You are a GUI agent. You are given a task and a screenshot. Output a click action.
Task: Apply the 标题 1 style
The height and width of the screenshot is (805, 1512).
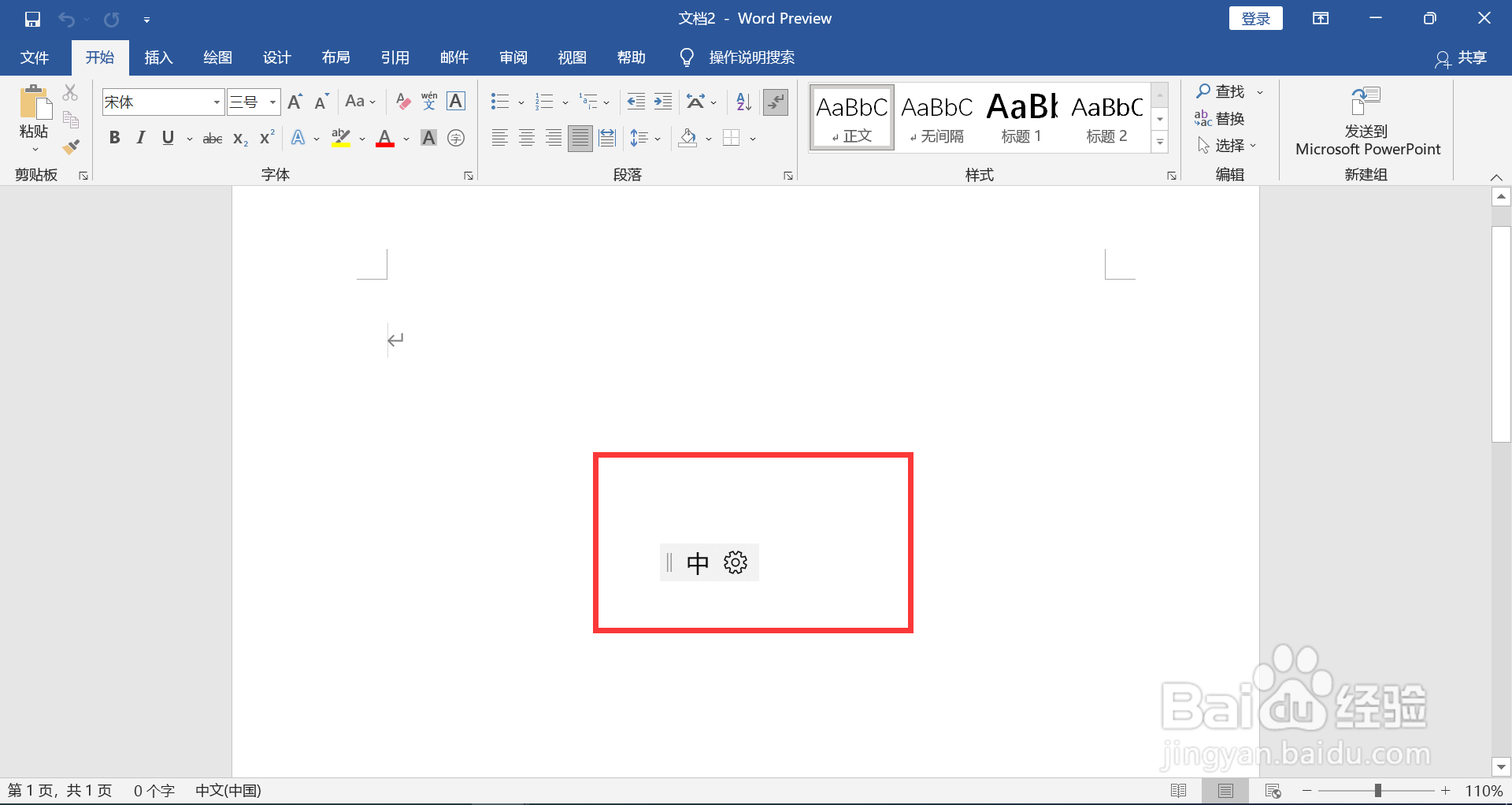coord(1021,117)
